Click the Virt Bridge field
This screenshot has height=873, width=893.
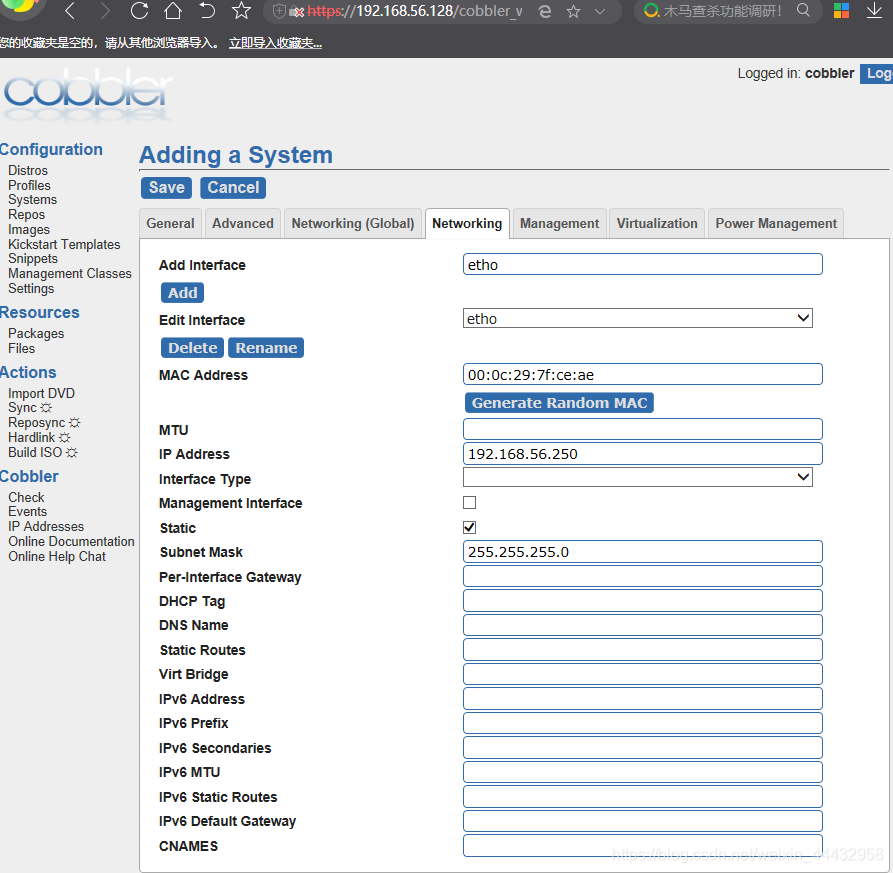642,674
